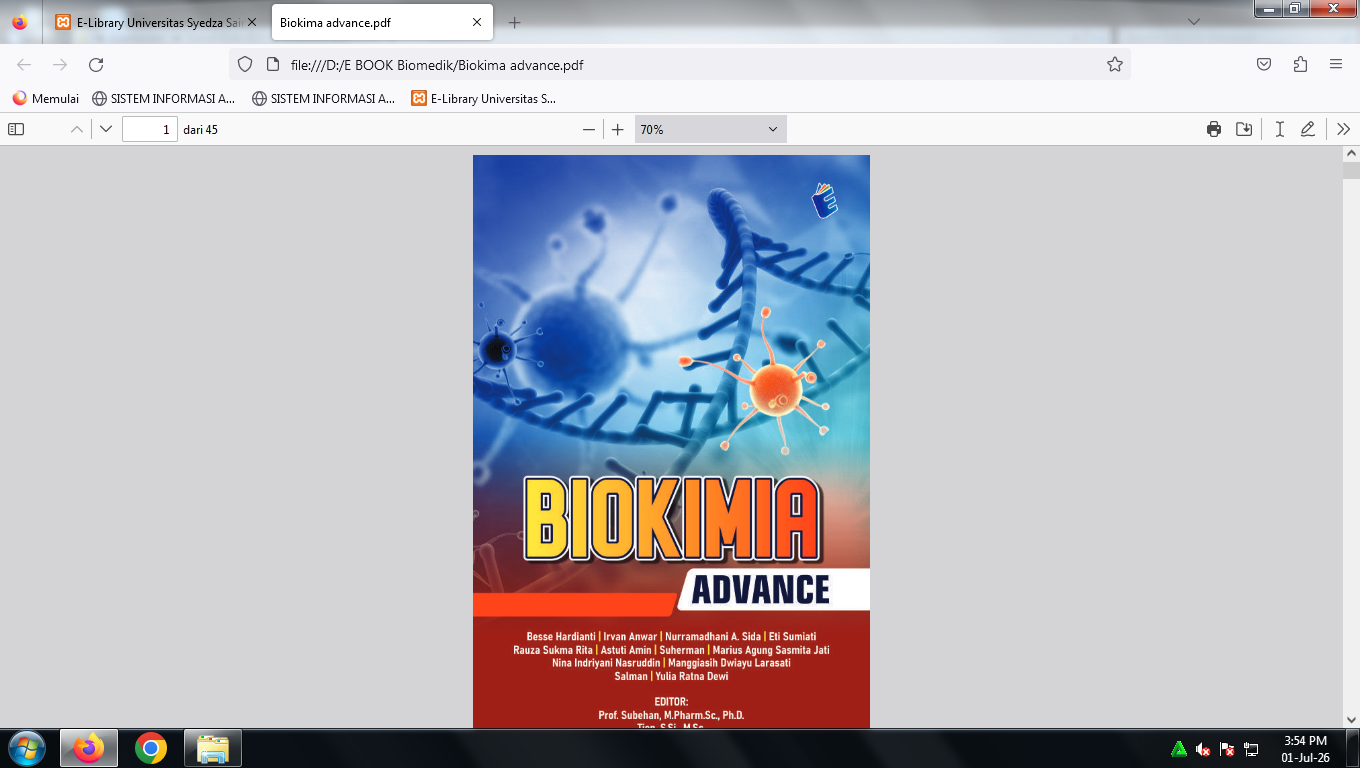This screenshot has width=1360, height=768.
Task: Close the E-Library Universitas Syedza tab
Action: pos(252,22)
